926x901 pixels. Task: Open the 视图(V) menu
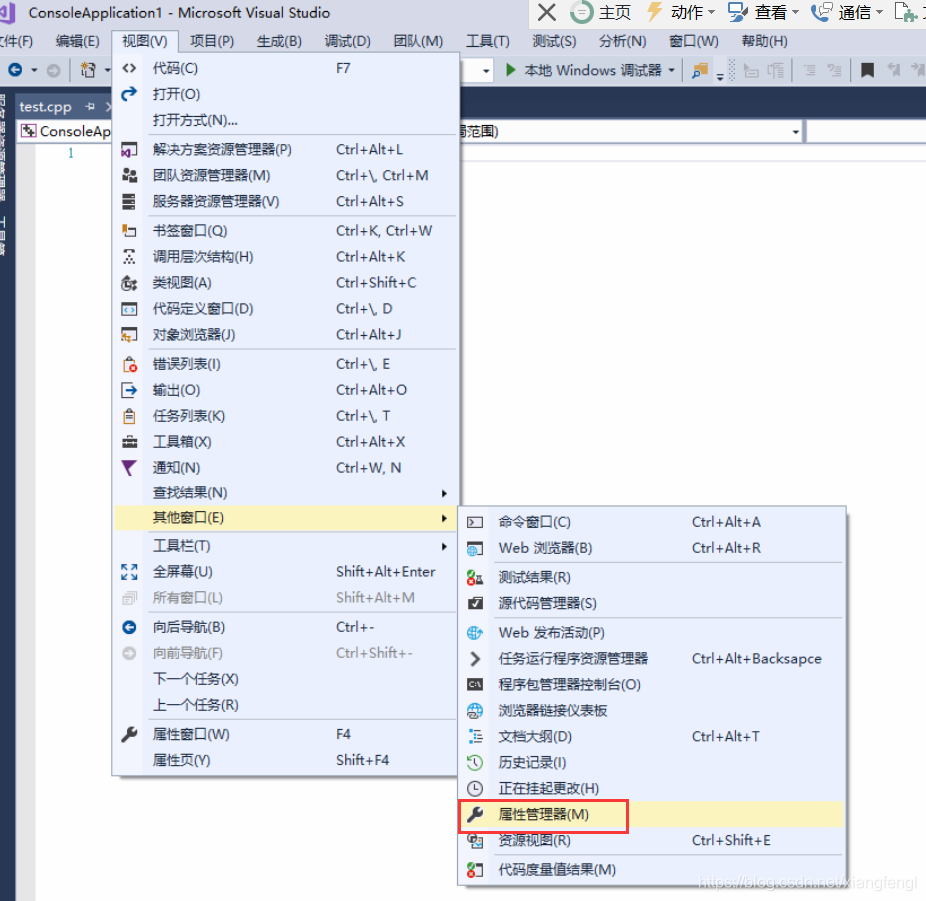145,41
